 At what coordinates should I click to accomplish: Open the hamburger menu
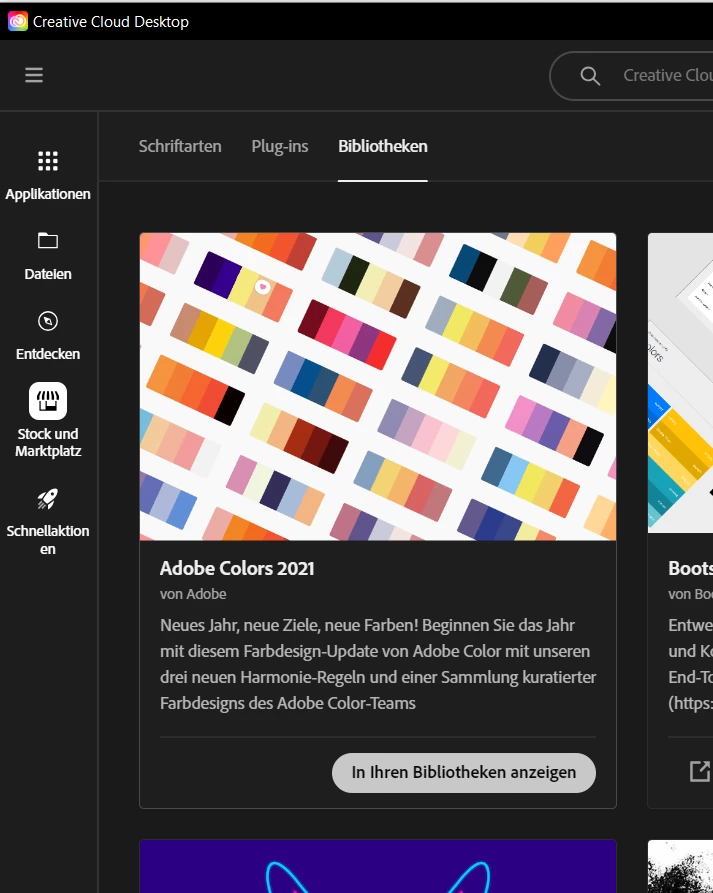[x=34, y=75]
